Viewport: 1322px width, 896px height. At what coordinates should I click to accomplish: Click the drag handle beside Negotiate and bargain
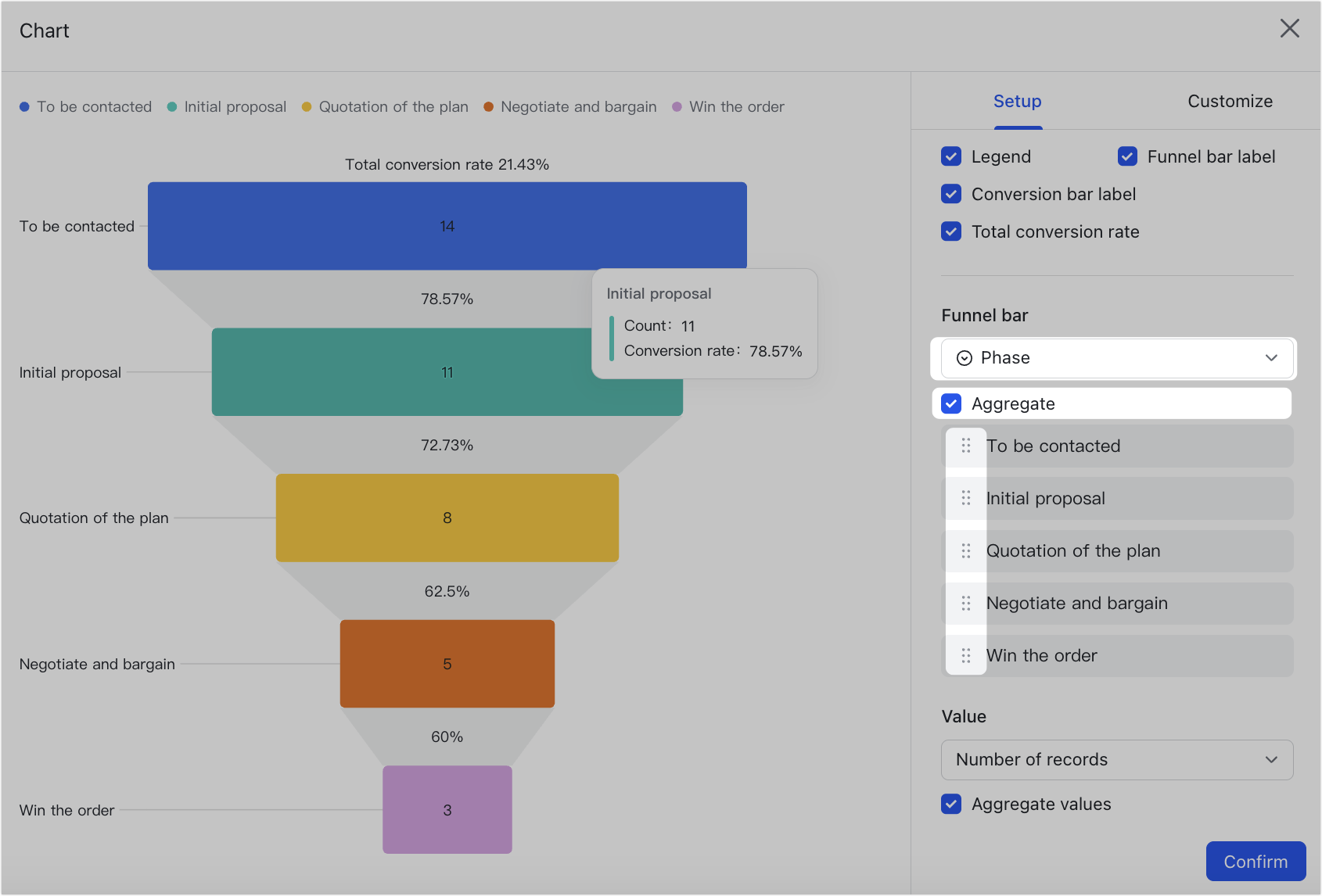tap(966, 603)
